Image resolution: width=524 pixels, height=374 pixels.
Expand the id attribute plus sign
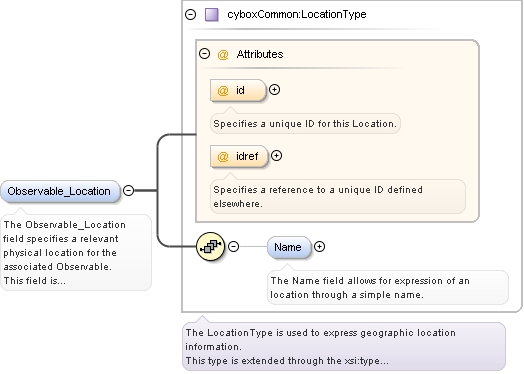pos(274,90)
